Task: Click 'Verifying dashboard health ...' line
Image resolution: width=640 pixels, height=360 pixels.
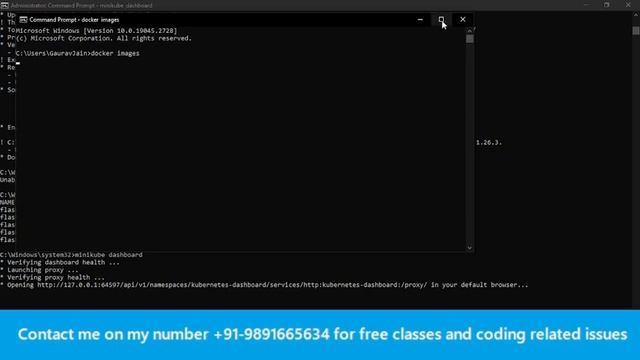Action: pos(60,262)
